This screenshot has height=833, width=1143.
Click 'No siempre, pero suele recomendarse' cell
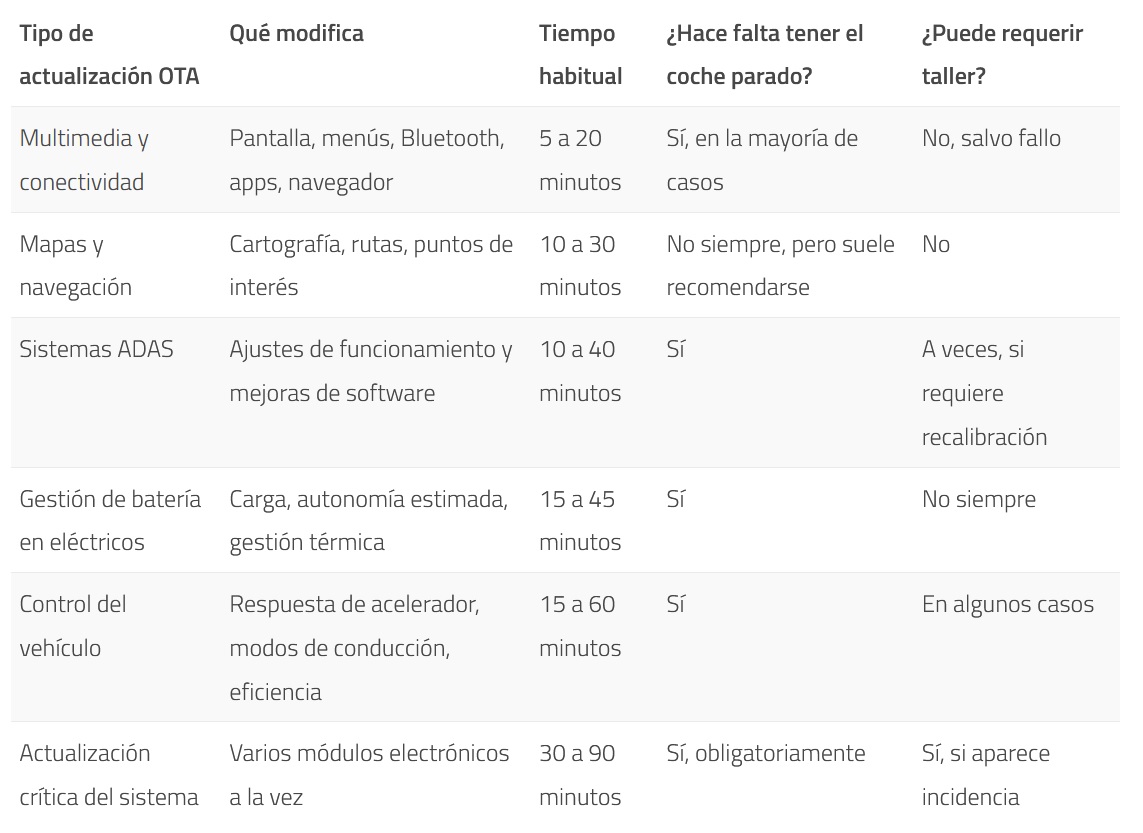(x=780, y=265)
